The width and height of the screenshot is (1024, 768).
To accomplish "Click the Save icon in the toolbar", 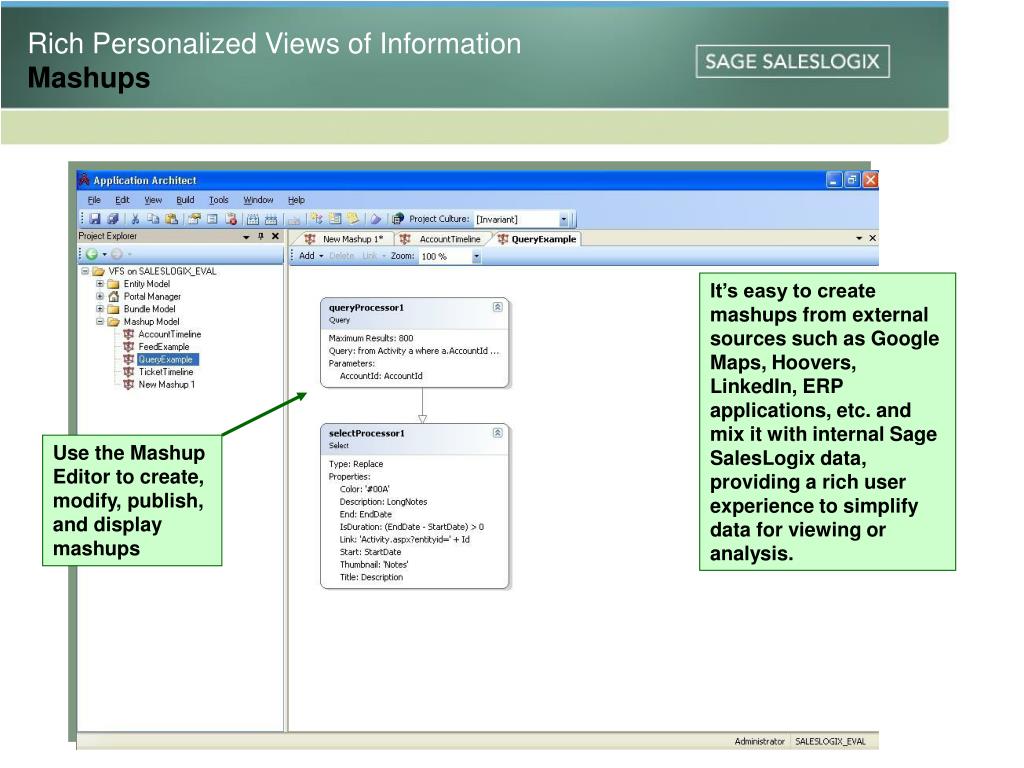I will click(x=95, y=219).
